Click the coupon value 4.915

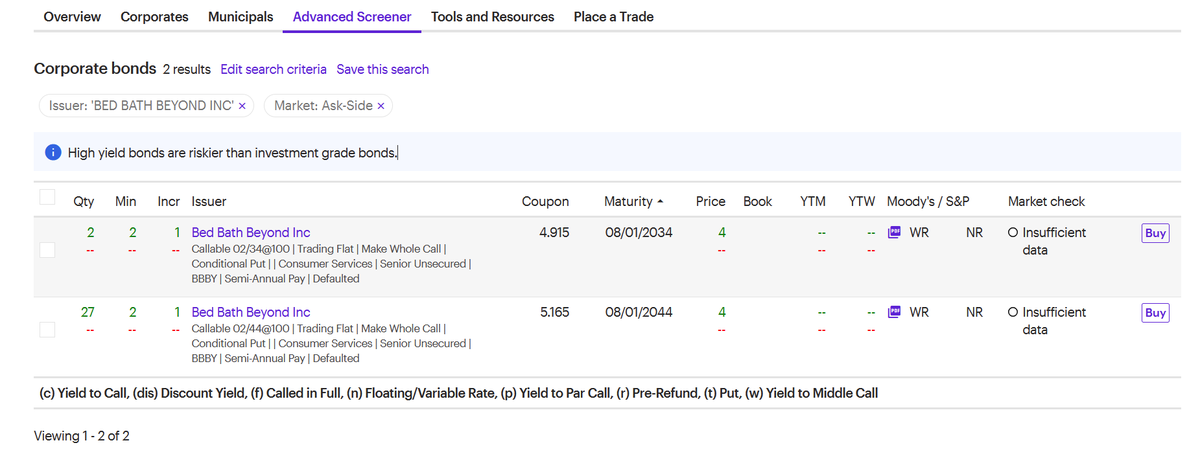pyautogui.click(x=554, y=232)
